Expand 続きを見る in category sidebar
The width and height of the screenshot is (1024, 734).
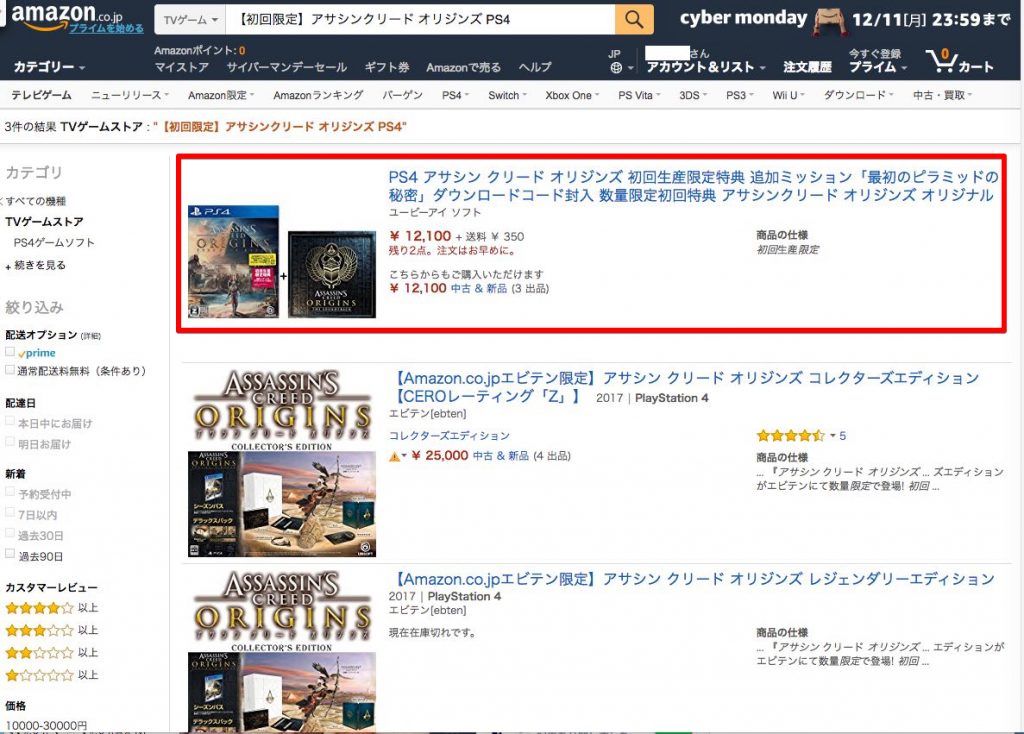pyautogui.click(x=40, y=265)
